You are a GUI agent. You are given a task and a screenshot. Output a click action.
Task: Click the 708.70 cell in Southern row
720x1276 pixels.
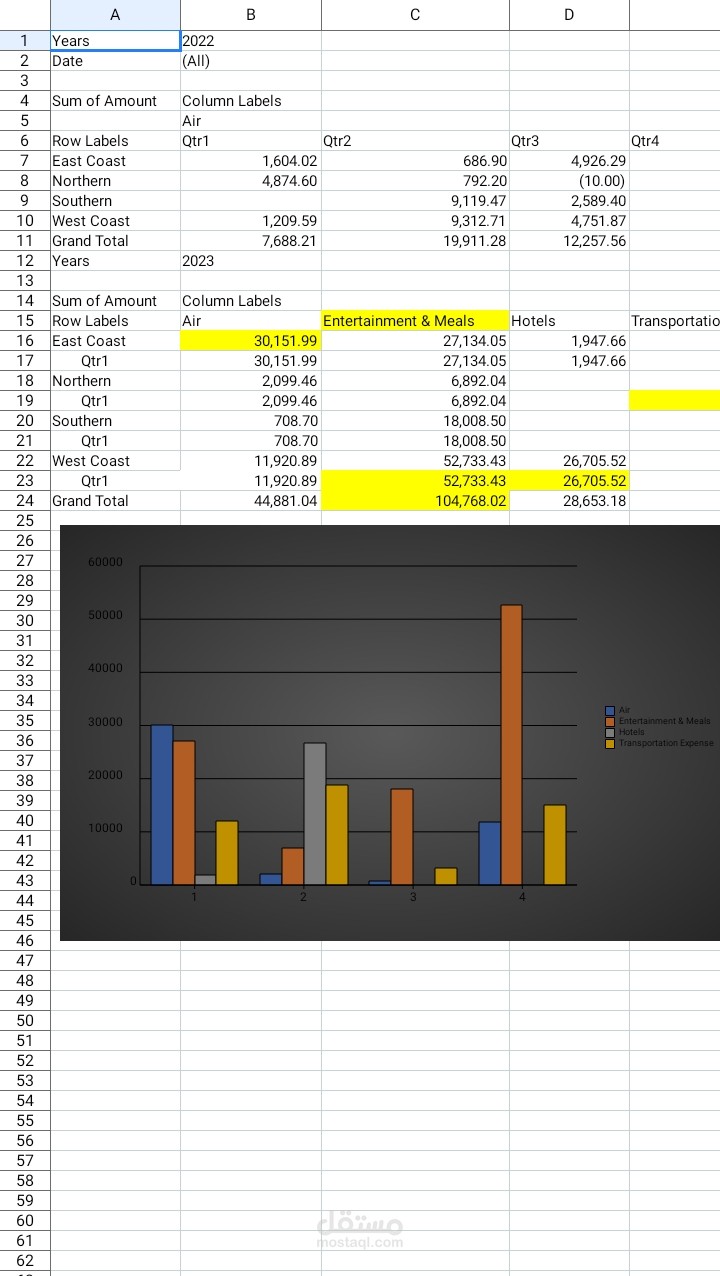click(x=251, y=421)
